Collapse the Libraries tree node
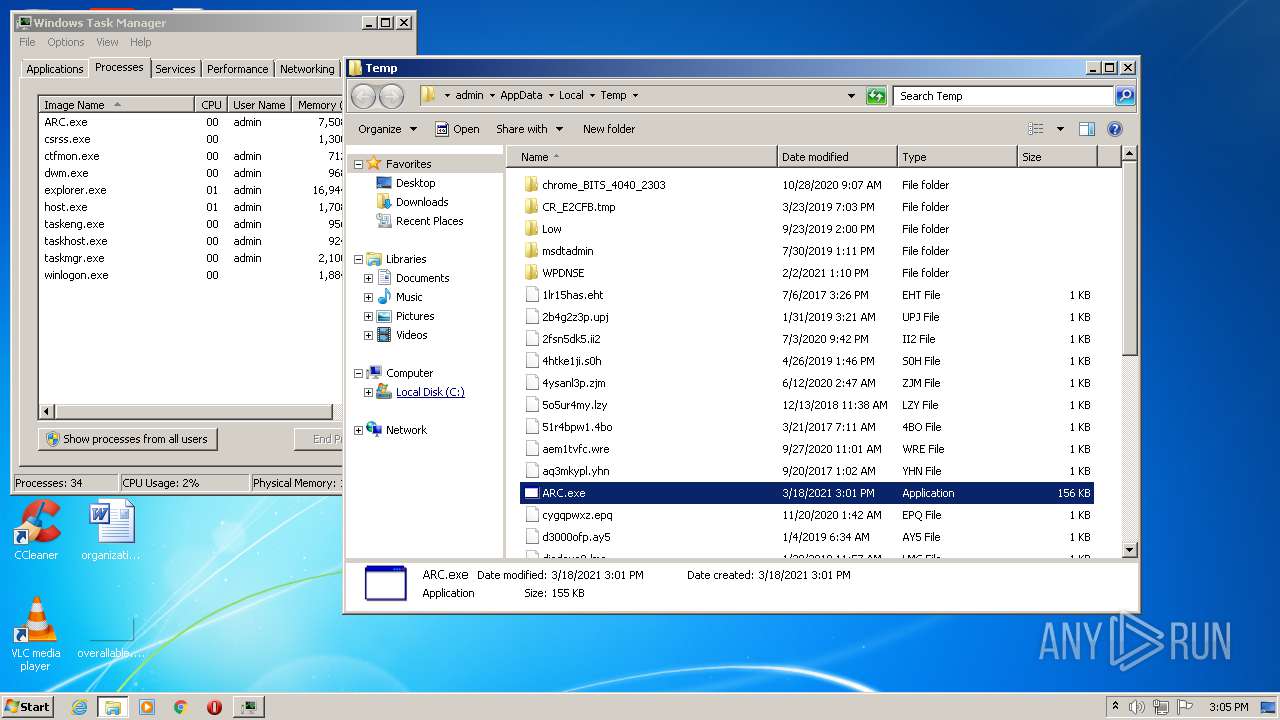 [x=358, y=259]
